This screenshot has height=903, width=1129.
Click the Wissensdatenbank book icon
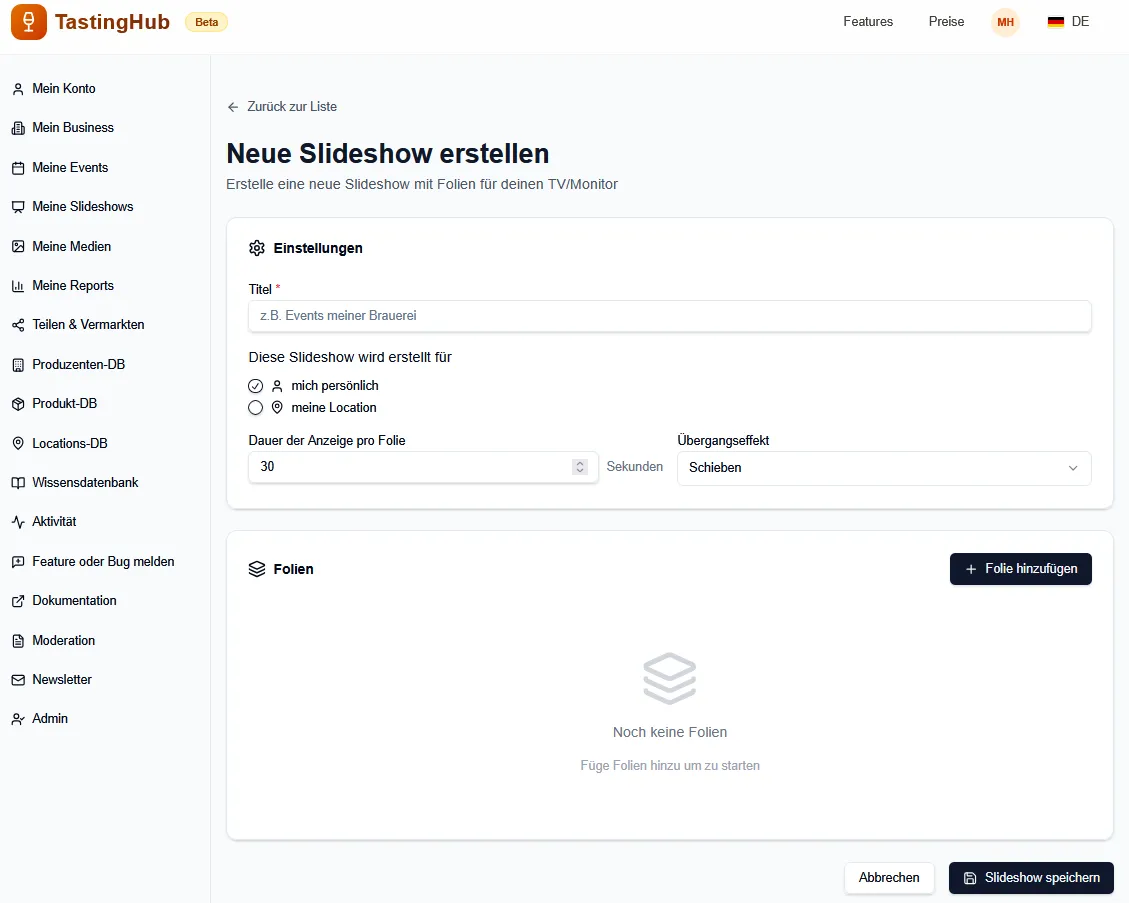(x=17, y=483)
